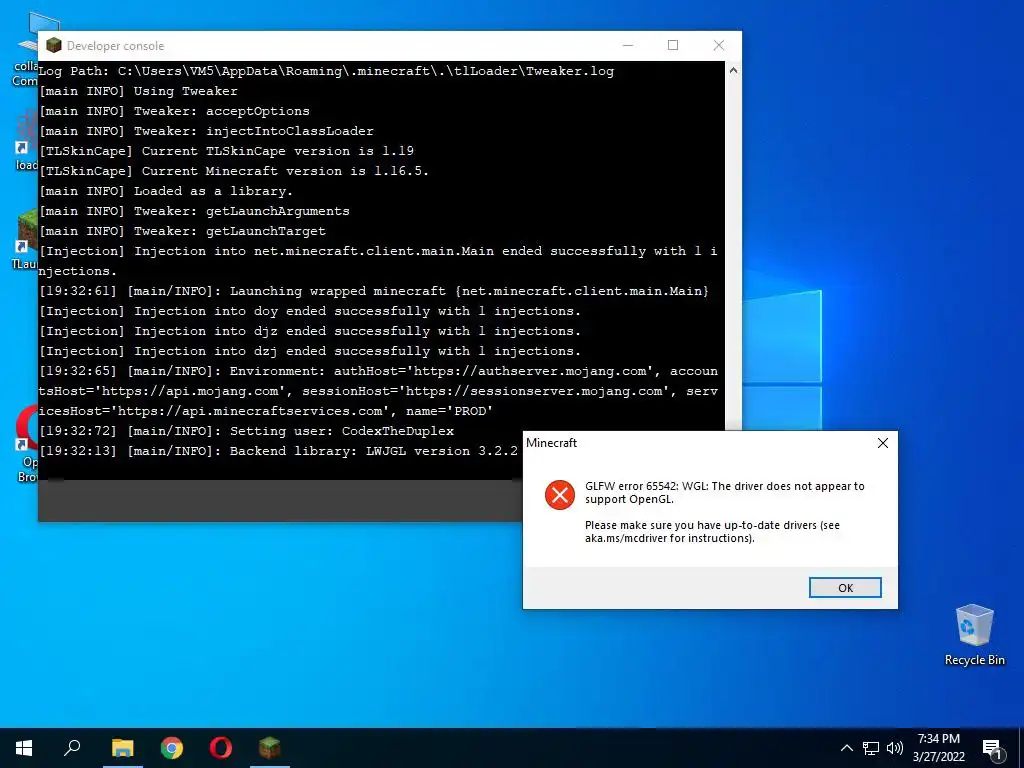1024x768 pixels.
Task: Click the 'Backend library: LWJGL version' line
Action: coord(278,451)
